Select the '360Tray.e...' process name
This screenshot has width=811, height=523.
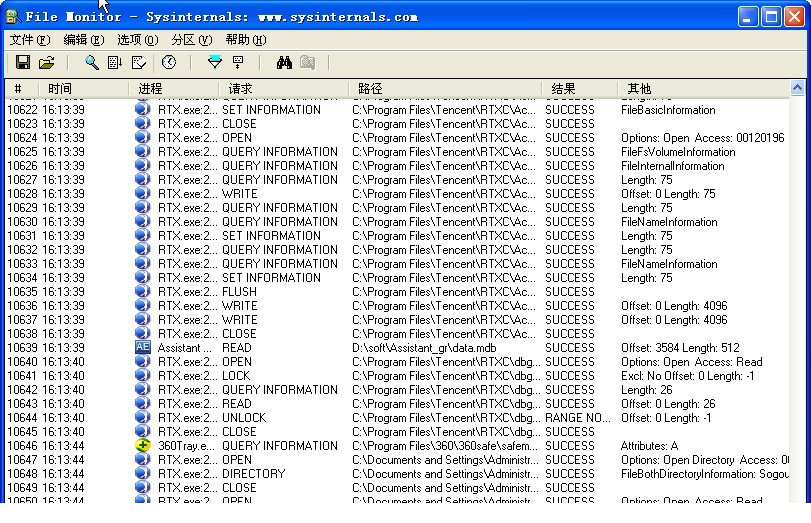pos(187,445)
